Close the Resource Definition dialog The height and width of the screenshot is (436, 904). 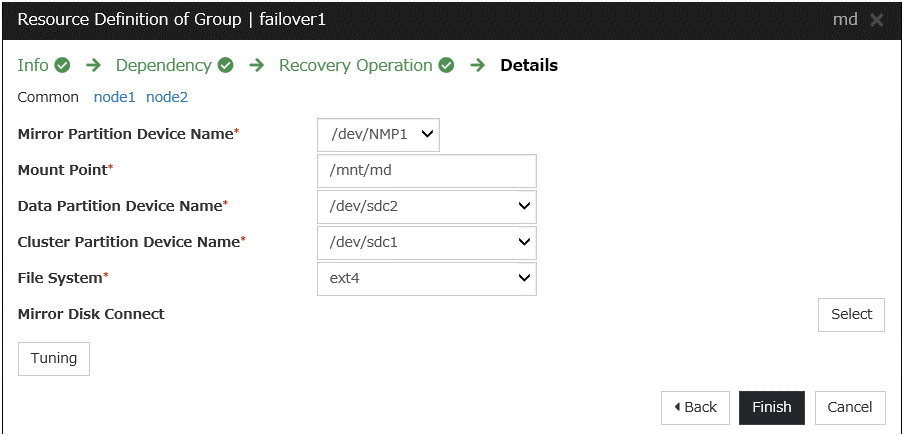coord(877,20)
